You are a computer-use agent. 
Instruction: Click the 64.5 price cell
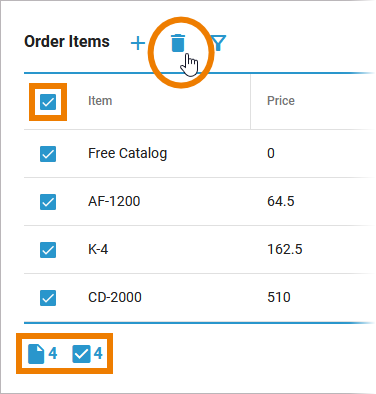[281, 201]
